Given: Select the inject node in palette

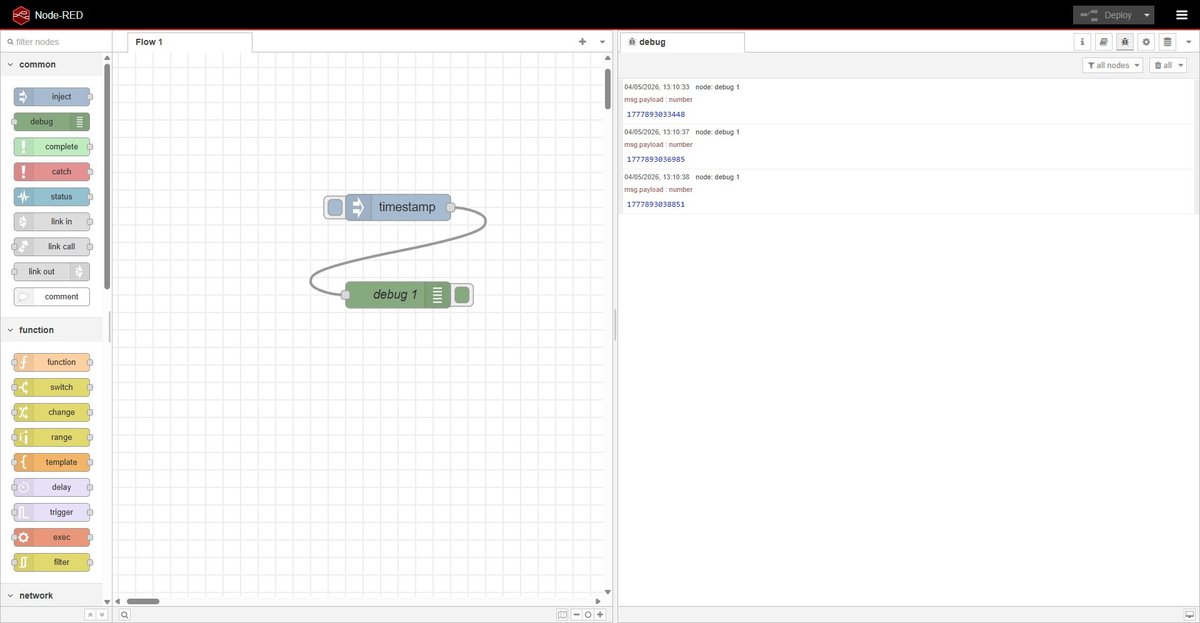Looking at the screenshot, I should pyautogui.click(x=52, y=96).
